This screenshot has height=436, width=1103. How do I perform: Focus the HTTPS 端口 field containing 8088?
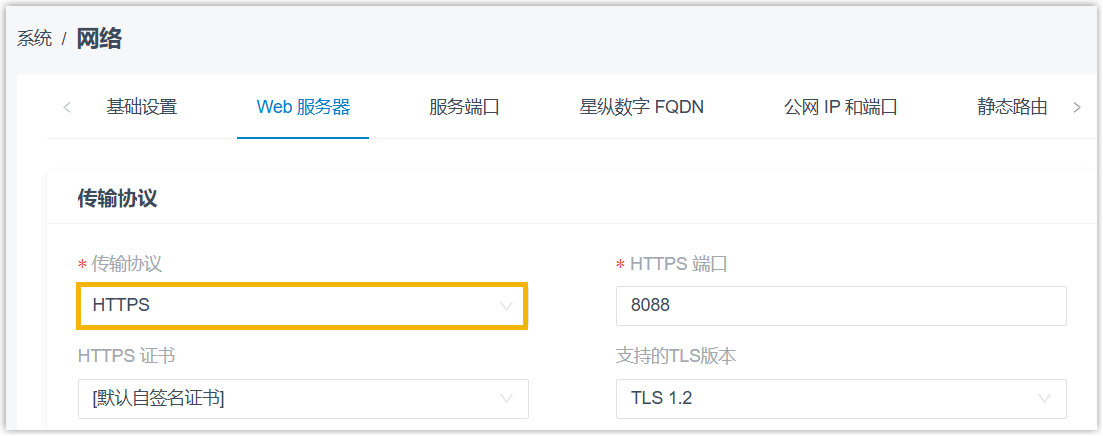tap(840, 306)
